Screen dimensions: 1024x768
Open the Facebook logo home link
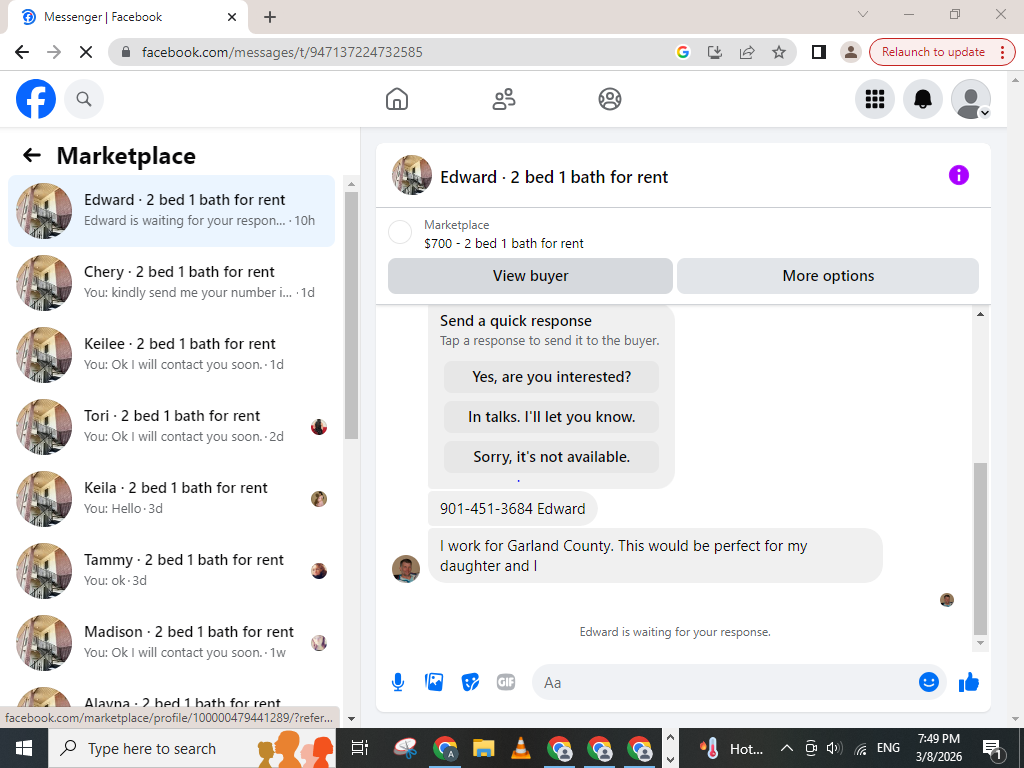click(x=36, y=99)
